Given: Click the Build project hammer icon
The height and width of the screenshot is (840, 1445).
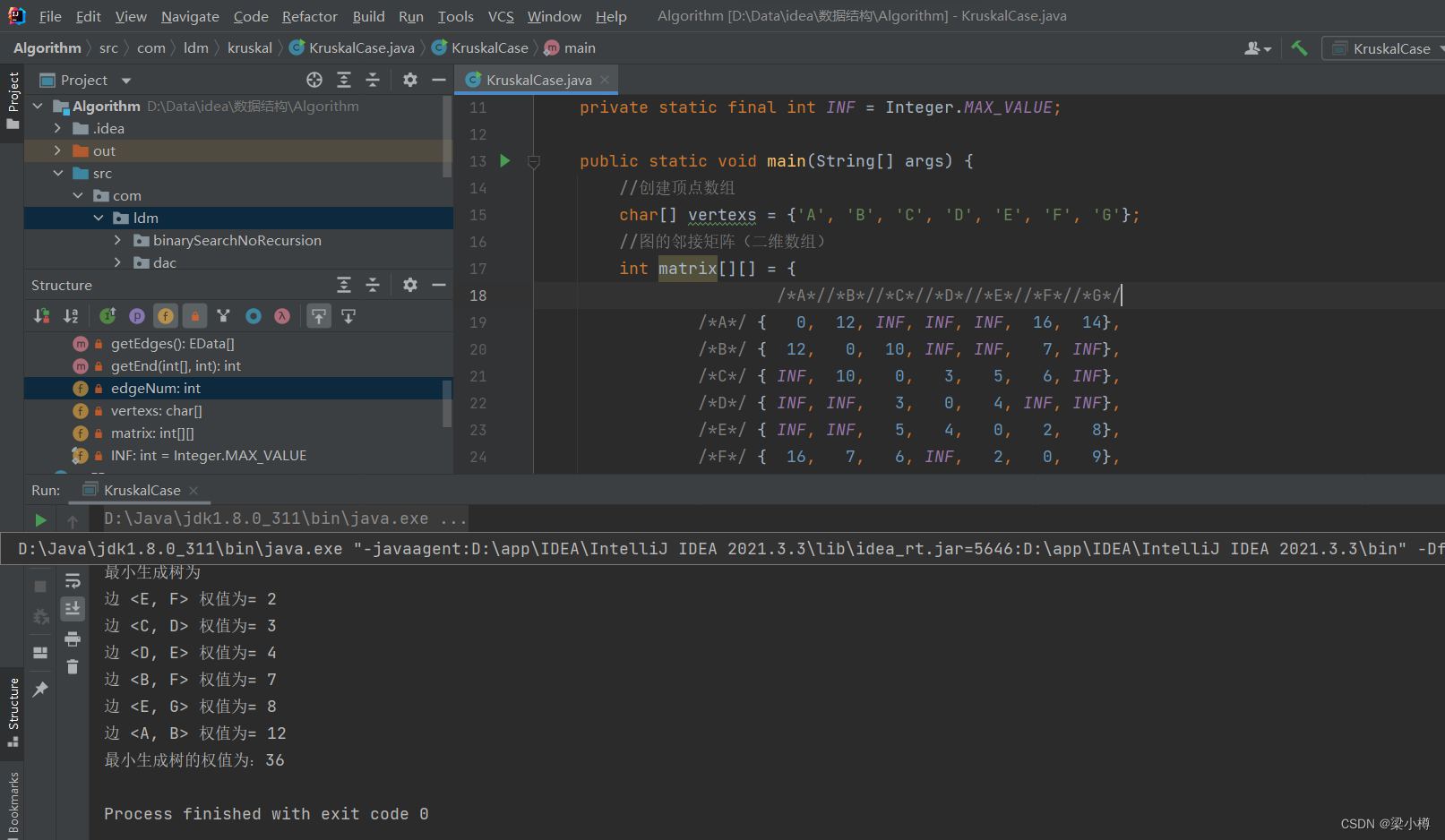Looking at the screenshot, I should click(1299, 48).
